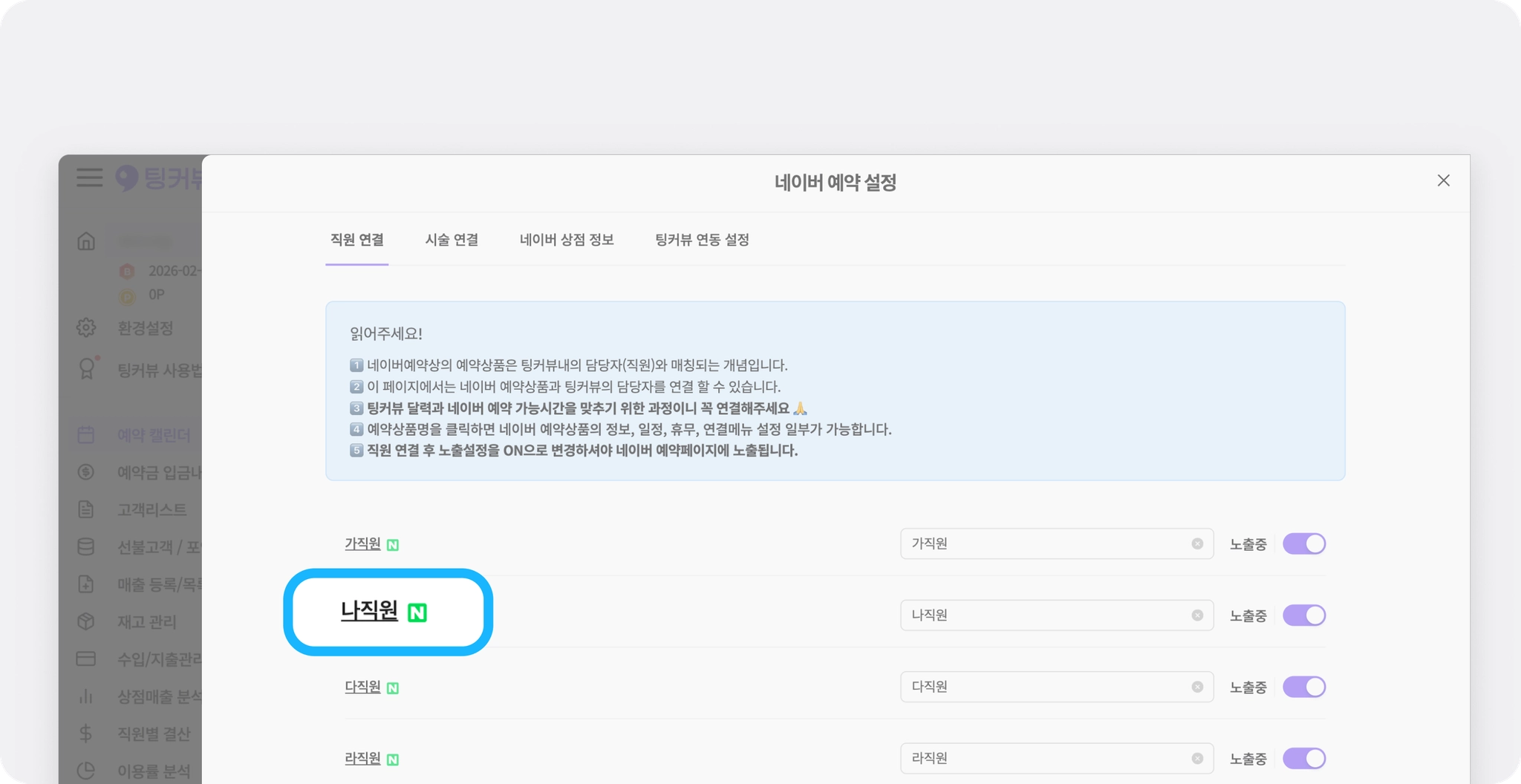The image size is (1521, 784).
Task: Click the bold notice line starting 팅커뷰 달력과
Action: pos(579,408)
